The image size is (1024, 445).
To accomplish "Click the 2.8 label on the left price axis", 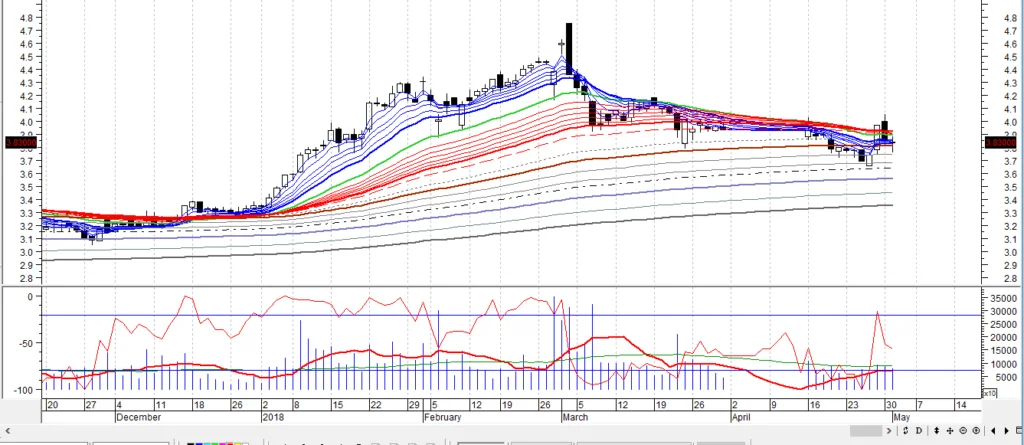I will [24, 279].
